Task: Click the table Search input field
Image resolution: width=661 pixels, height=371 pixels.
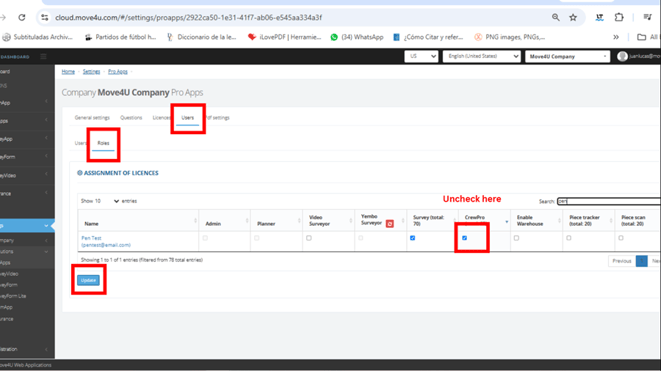Action: (x=609, y=201)
